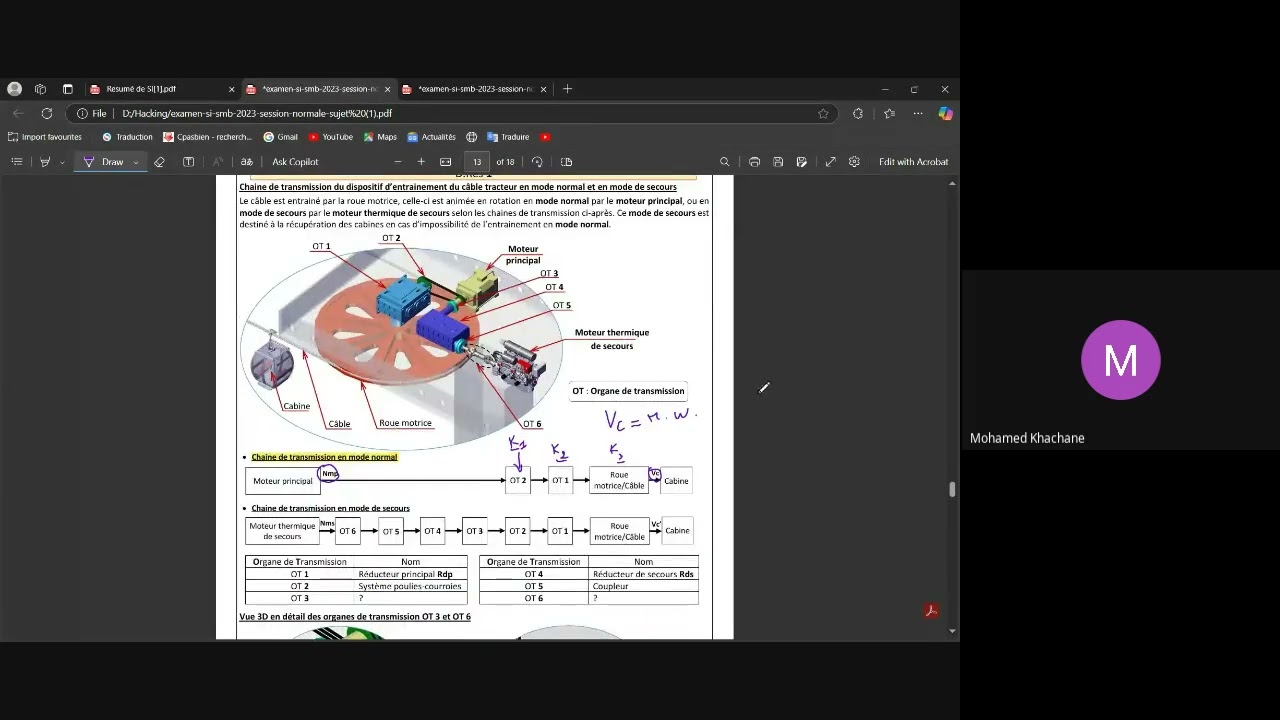Viewport: 1280px width, 720px height.
Task: Toggle the Draw tool
Action: (103, 162)
